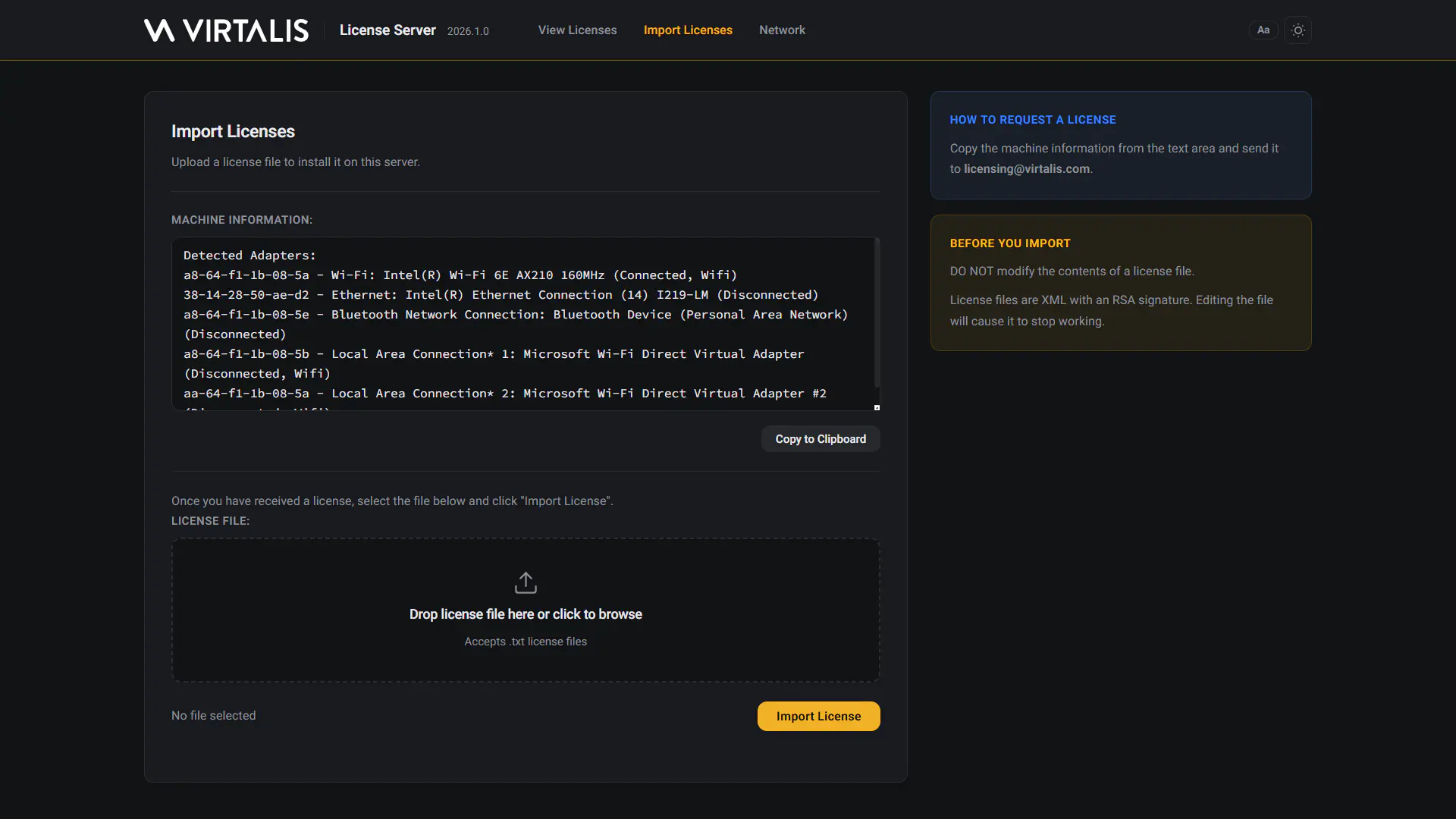Click the version number 2026.1.0
The height and width of the screenshot is (819, 1456).
[468, 31]
